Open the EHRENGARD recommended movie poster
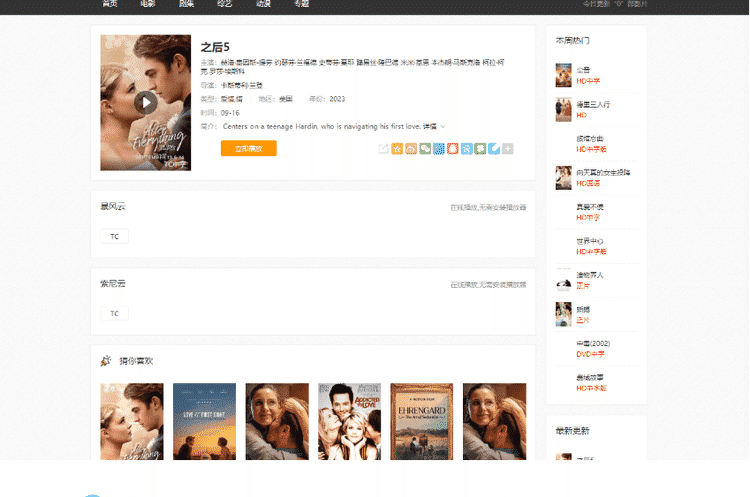This screenshot has width=750, height=497. click(421, 420)
